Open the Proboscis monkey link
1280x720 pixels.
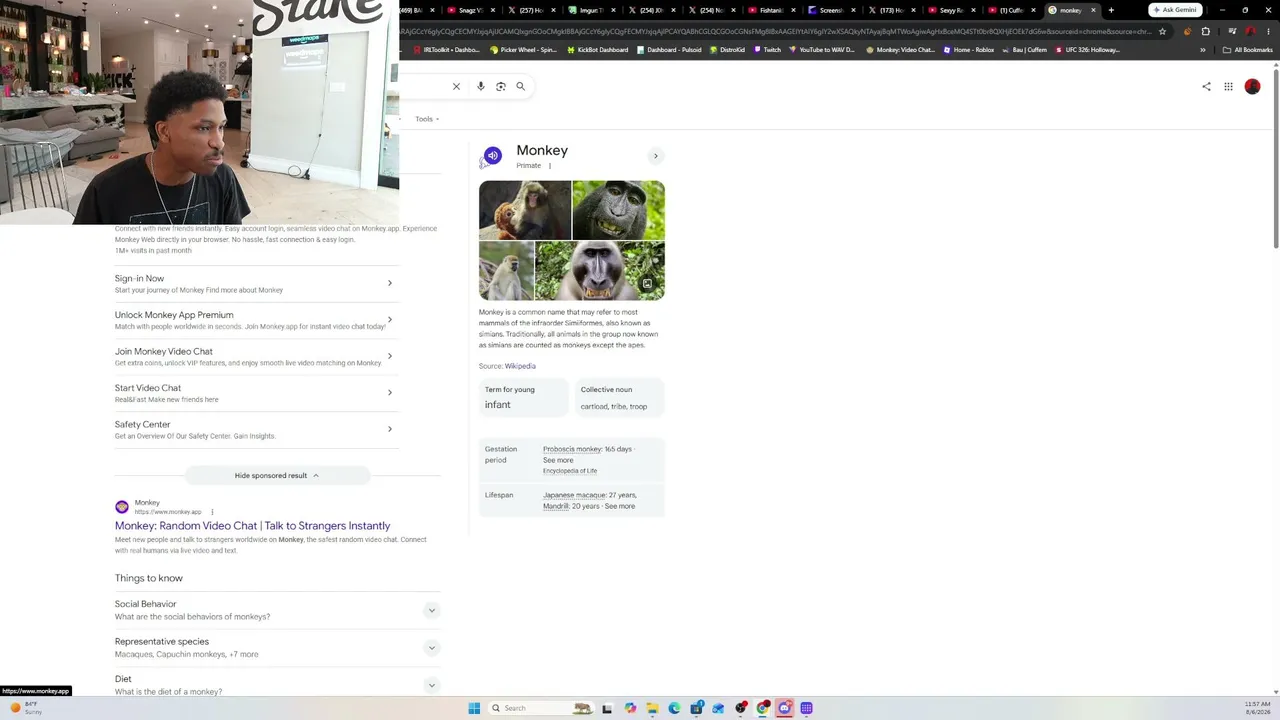click(x=572, y=449)
